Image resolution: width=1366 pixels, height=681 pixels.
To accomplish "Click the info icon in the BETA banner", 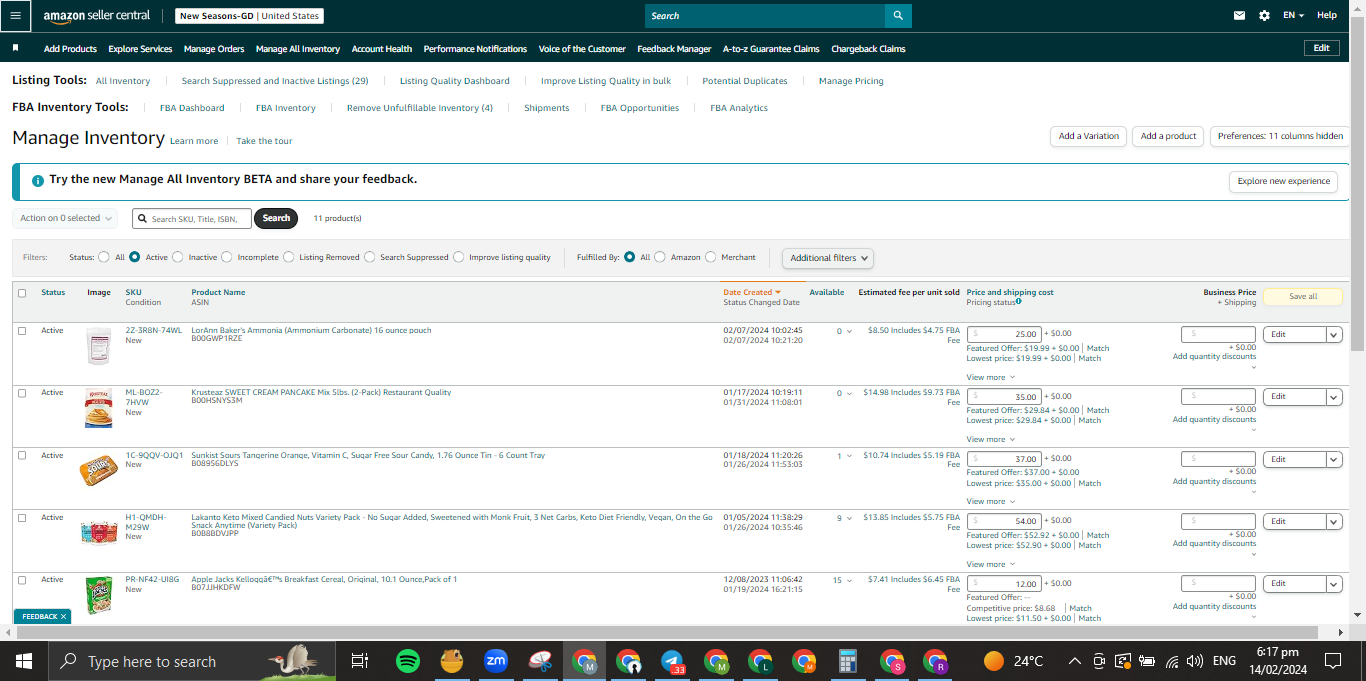I will point(37,181).
